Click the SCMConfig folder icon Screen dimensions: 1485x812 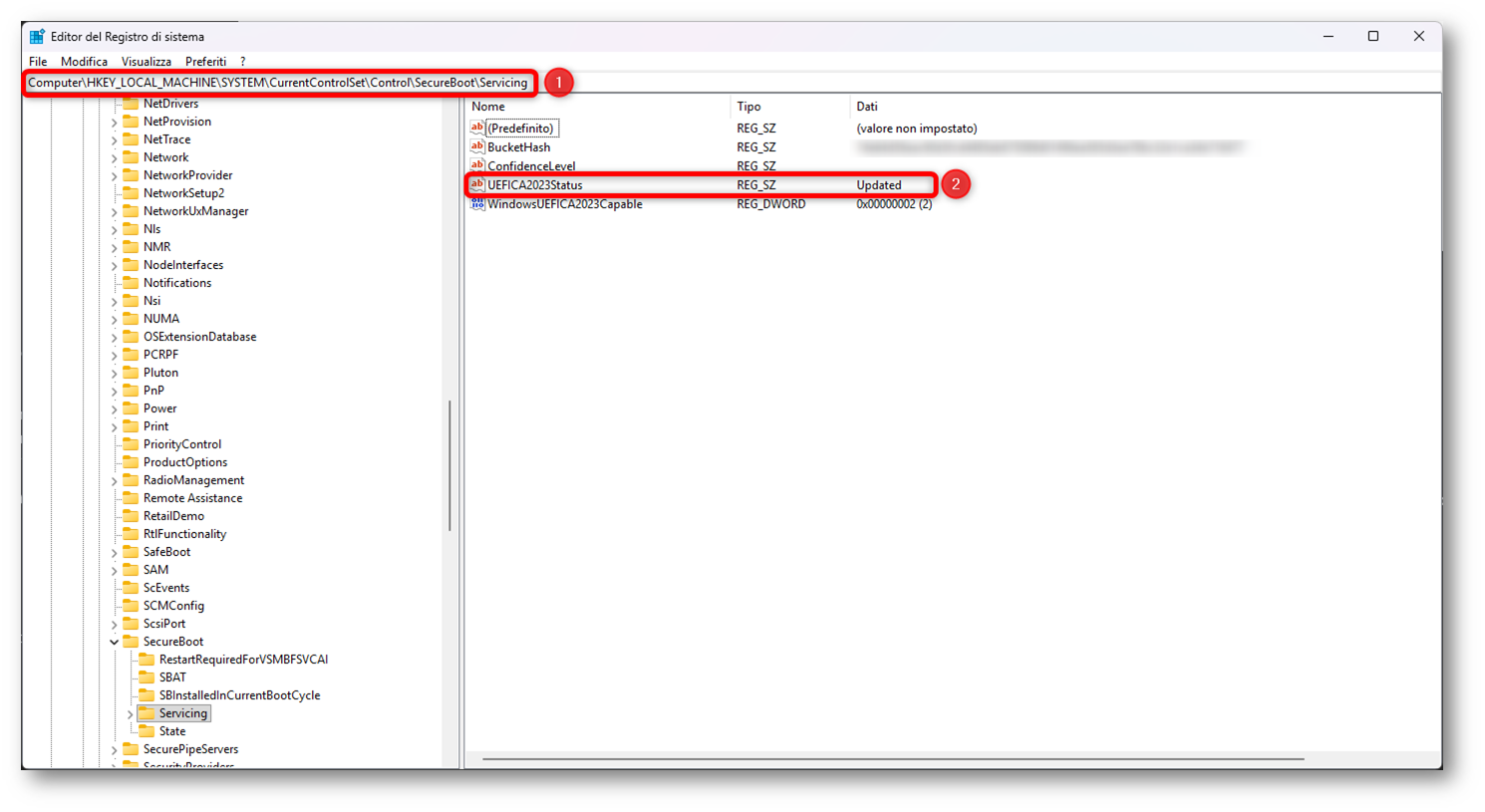[131, 606]
